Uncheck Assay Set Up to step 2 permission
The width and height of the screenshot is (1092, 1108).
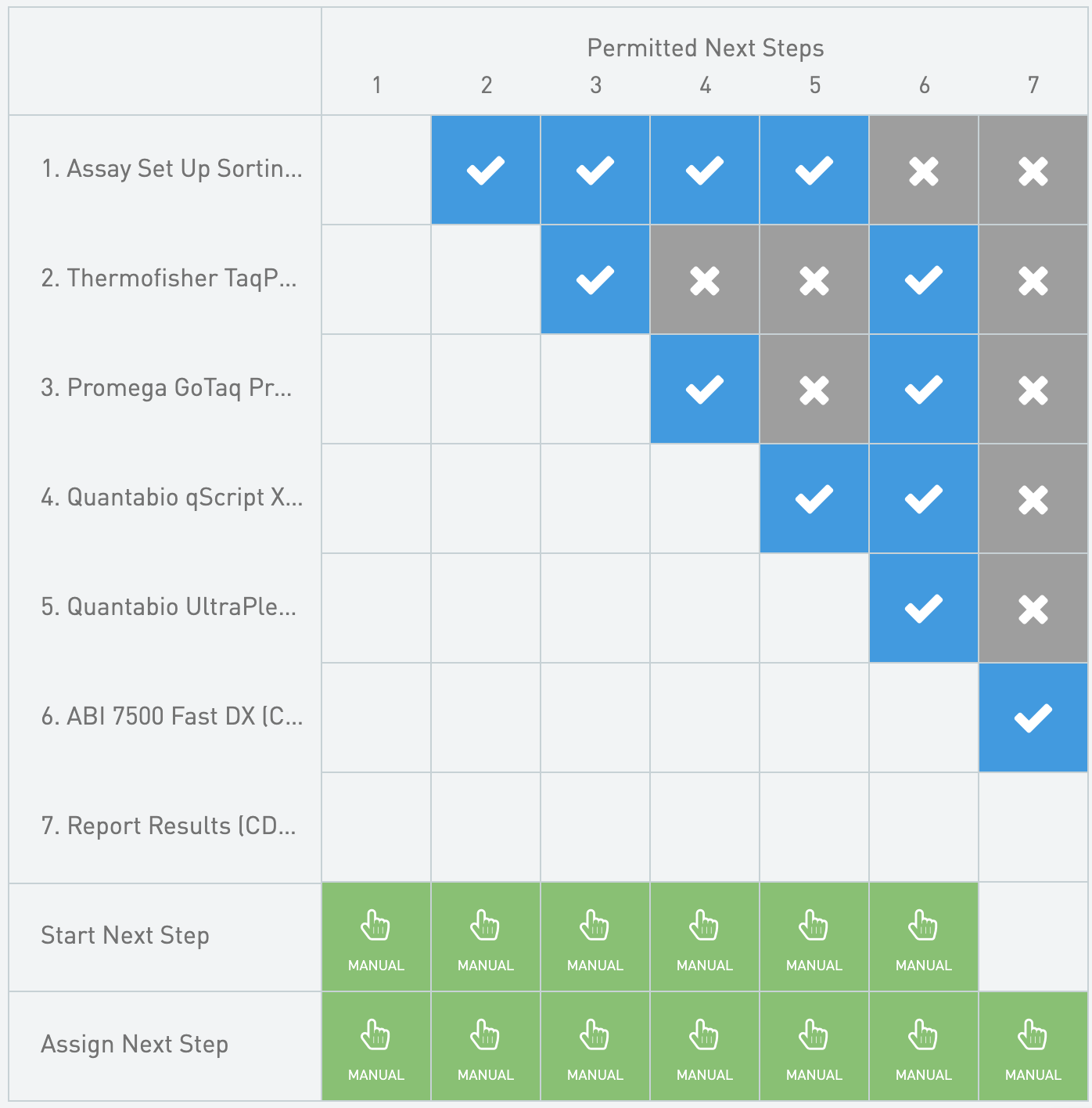[x=486, y=170]
